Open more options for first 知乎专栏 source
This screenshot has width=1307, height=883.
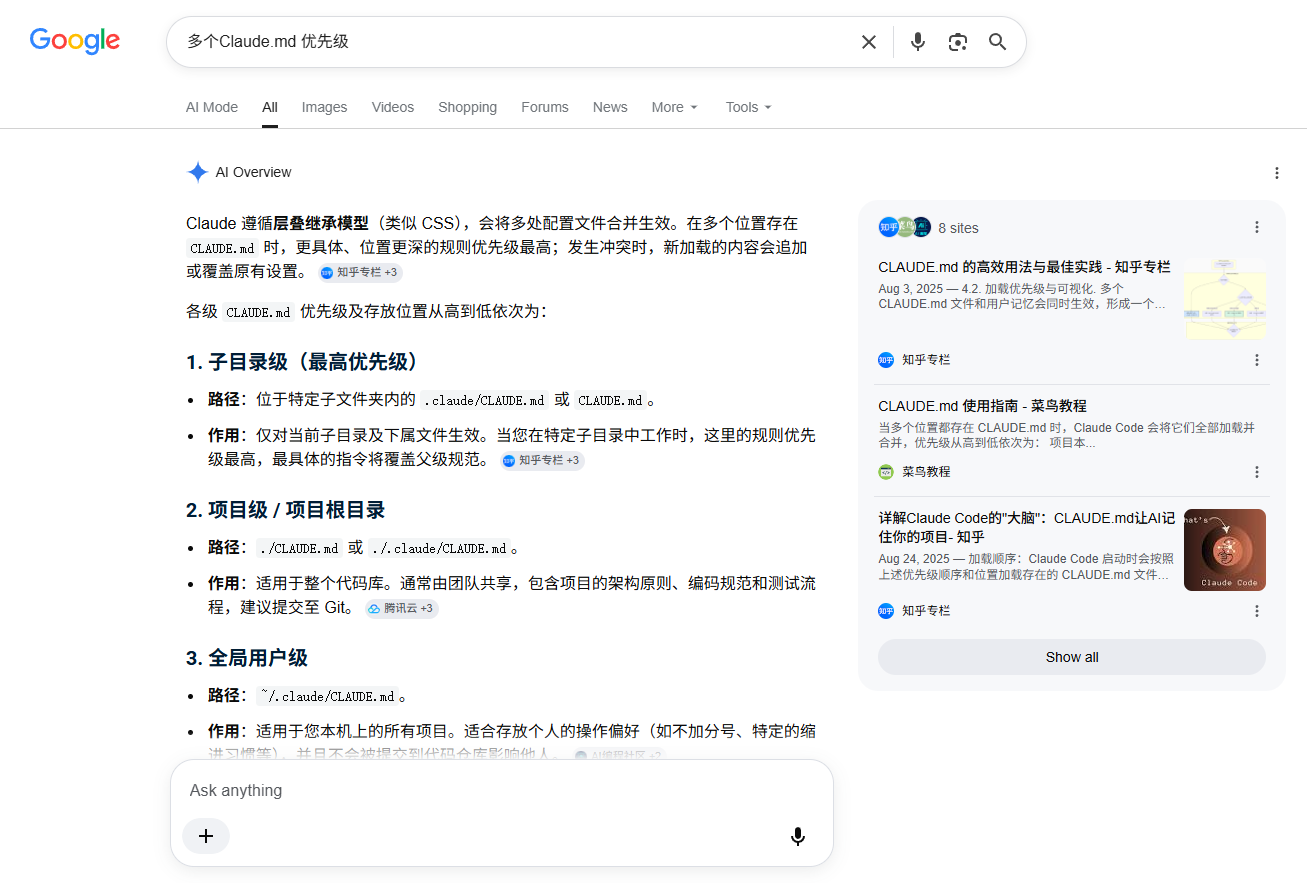pyautogui.click(x=1257, y=360)
